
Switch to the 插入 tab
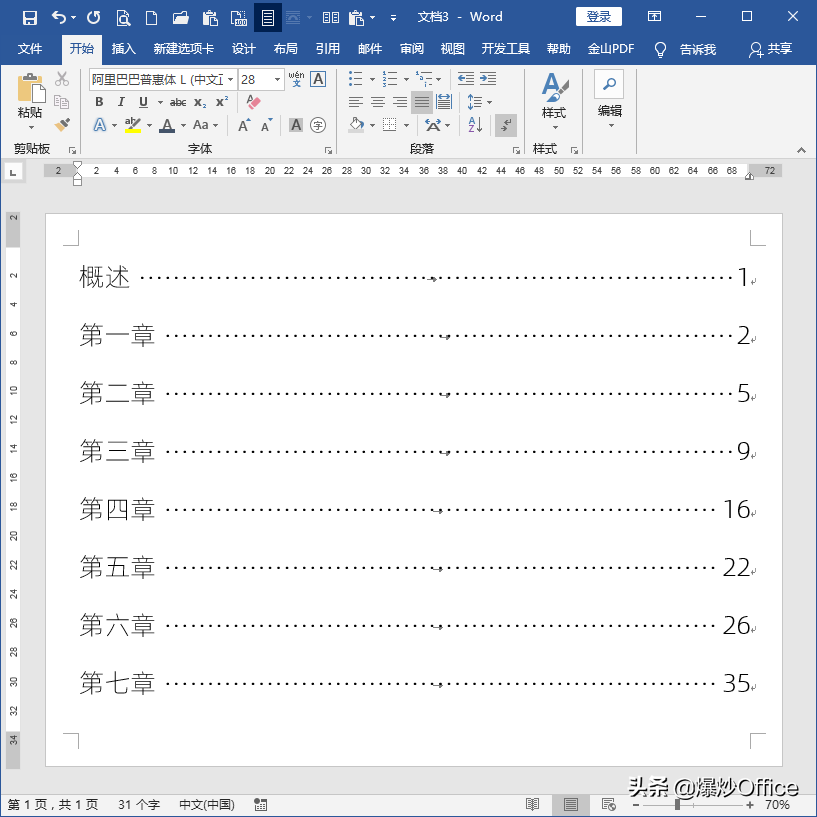coord(123,49)
